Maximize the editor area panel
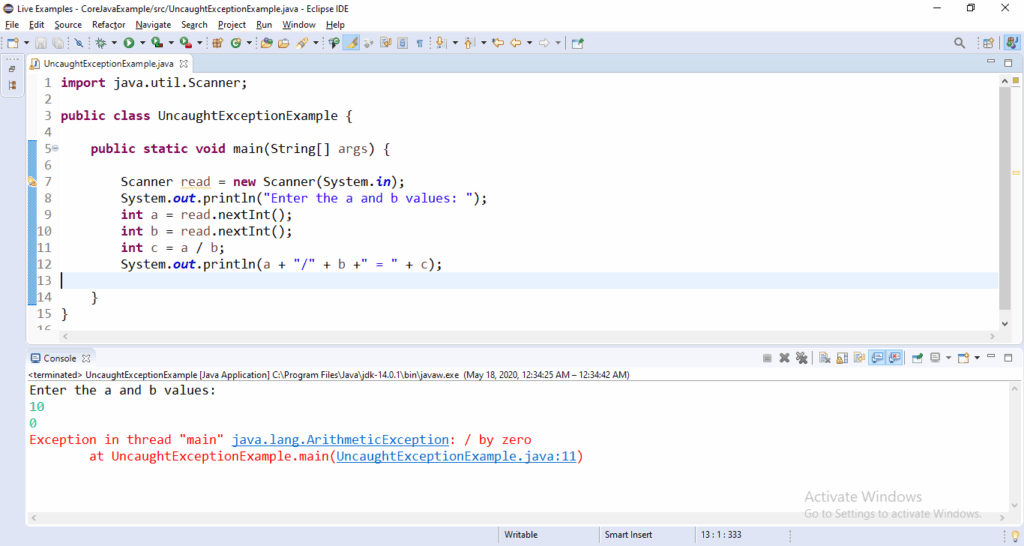This screenshot has width=1024, height=546. click(x=1008, y=63)
